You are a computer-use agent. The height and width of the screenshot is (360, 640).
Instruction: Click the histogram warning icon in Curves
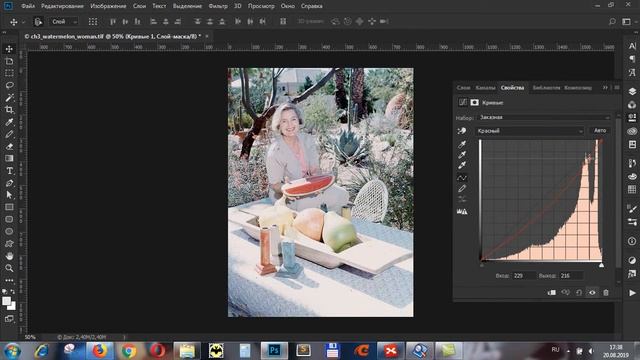coord(462,211)
